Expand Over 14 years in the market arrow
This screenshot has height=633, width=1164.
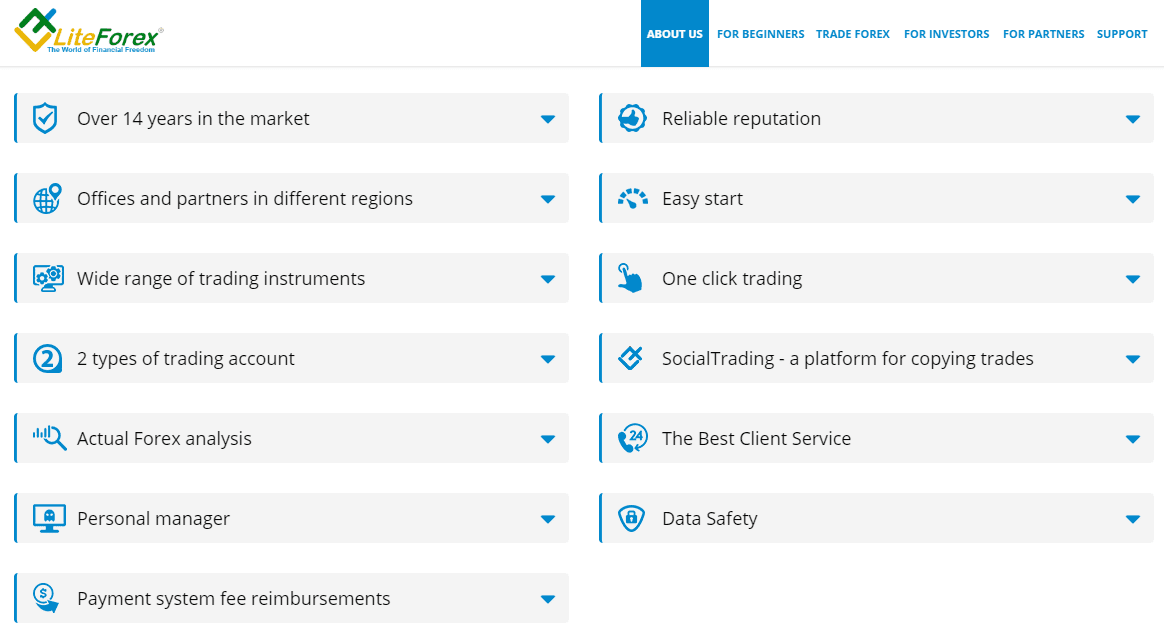pyautogui.click(x=548, y=119)
